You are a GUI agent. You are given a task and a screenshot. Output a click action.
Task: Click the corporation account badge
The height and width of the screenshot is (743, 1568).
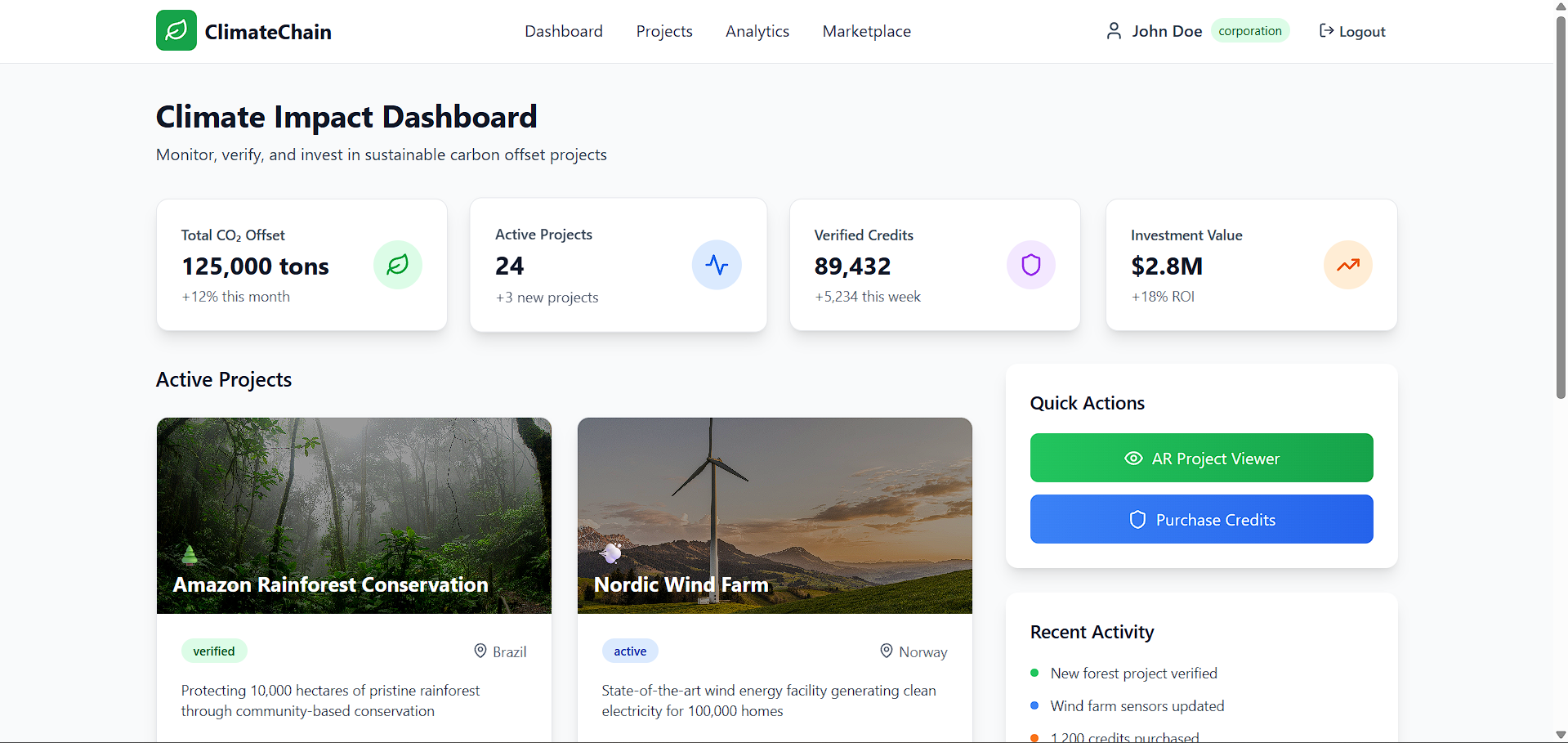pyautogui.click(x=1250, y=30)
